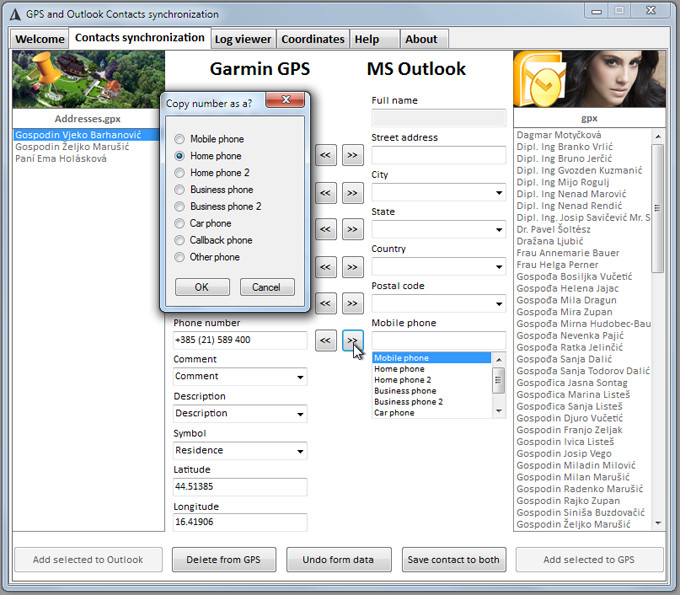680x595 pixels.
Task: Copy Country to GPS with << button
Action: point(326,267)
